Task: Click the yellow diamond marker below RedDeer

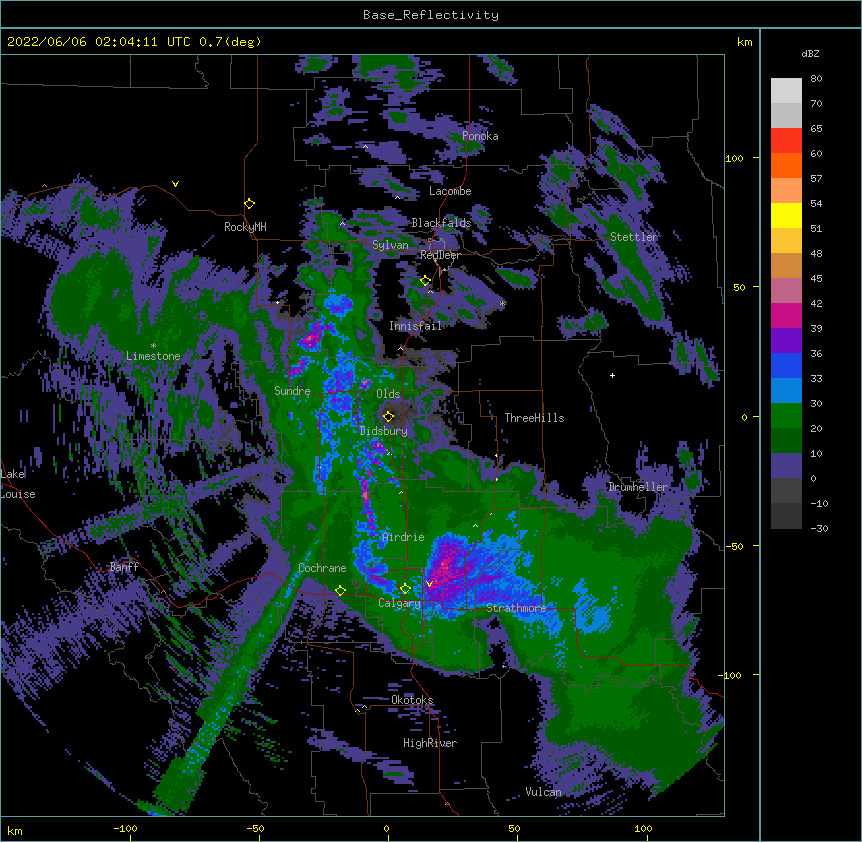Action: click(425, 280)
